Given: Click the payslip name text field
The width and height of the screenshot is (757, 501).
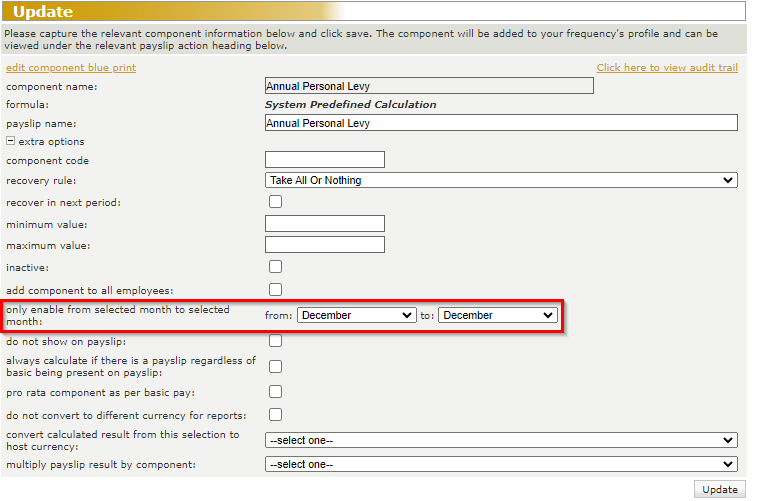Looking at the screenshot, I should click(501, 123).
